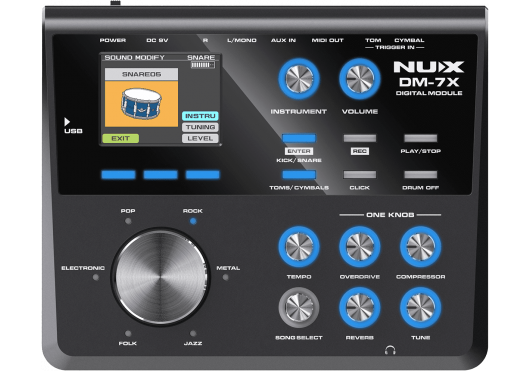Click the COMPRESSOR knob

(x=421, y=247)
